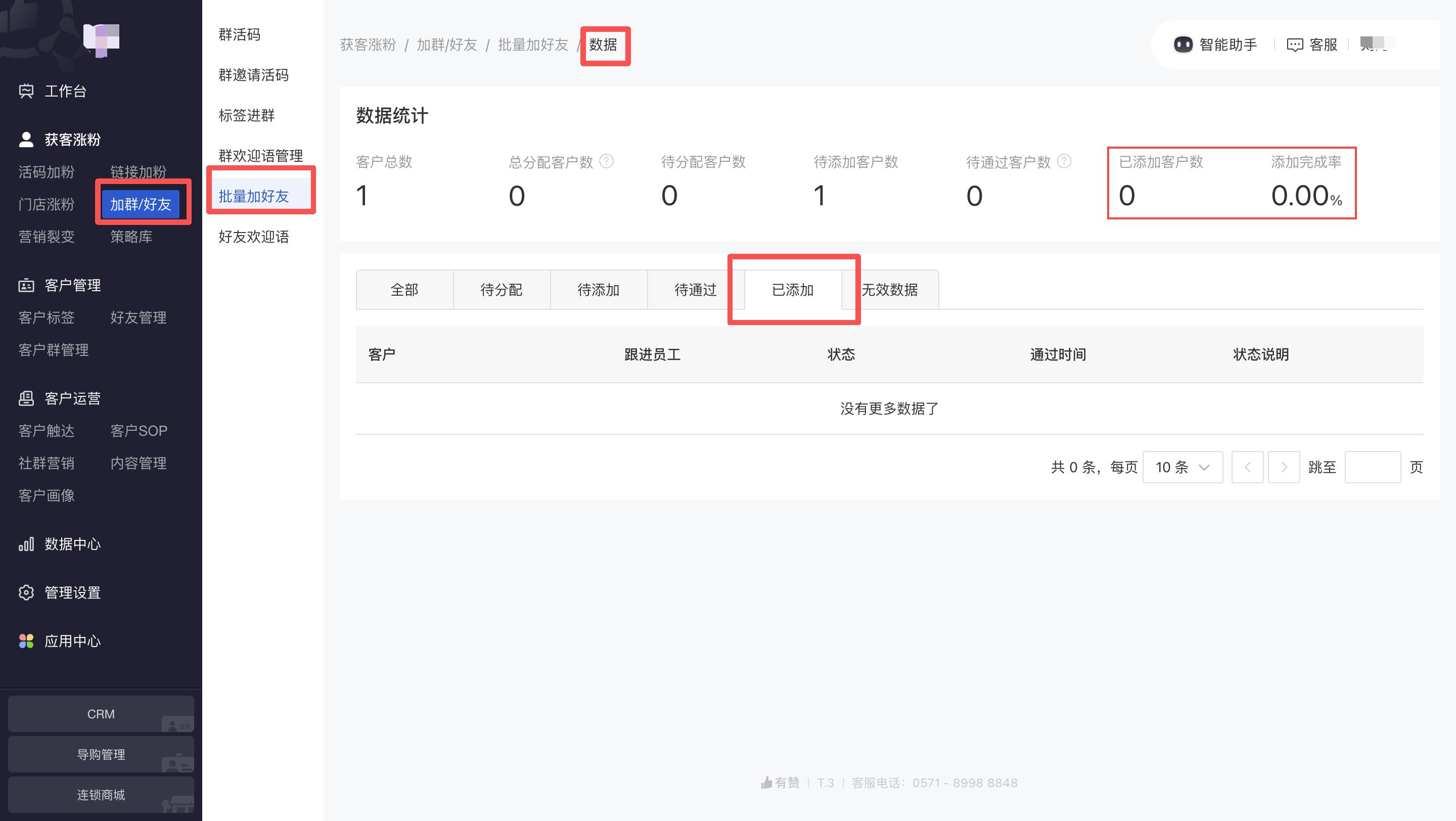Click the CRM button in sidebar
1456x821 pixels.
101,714
